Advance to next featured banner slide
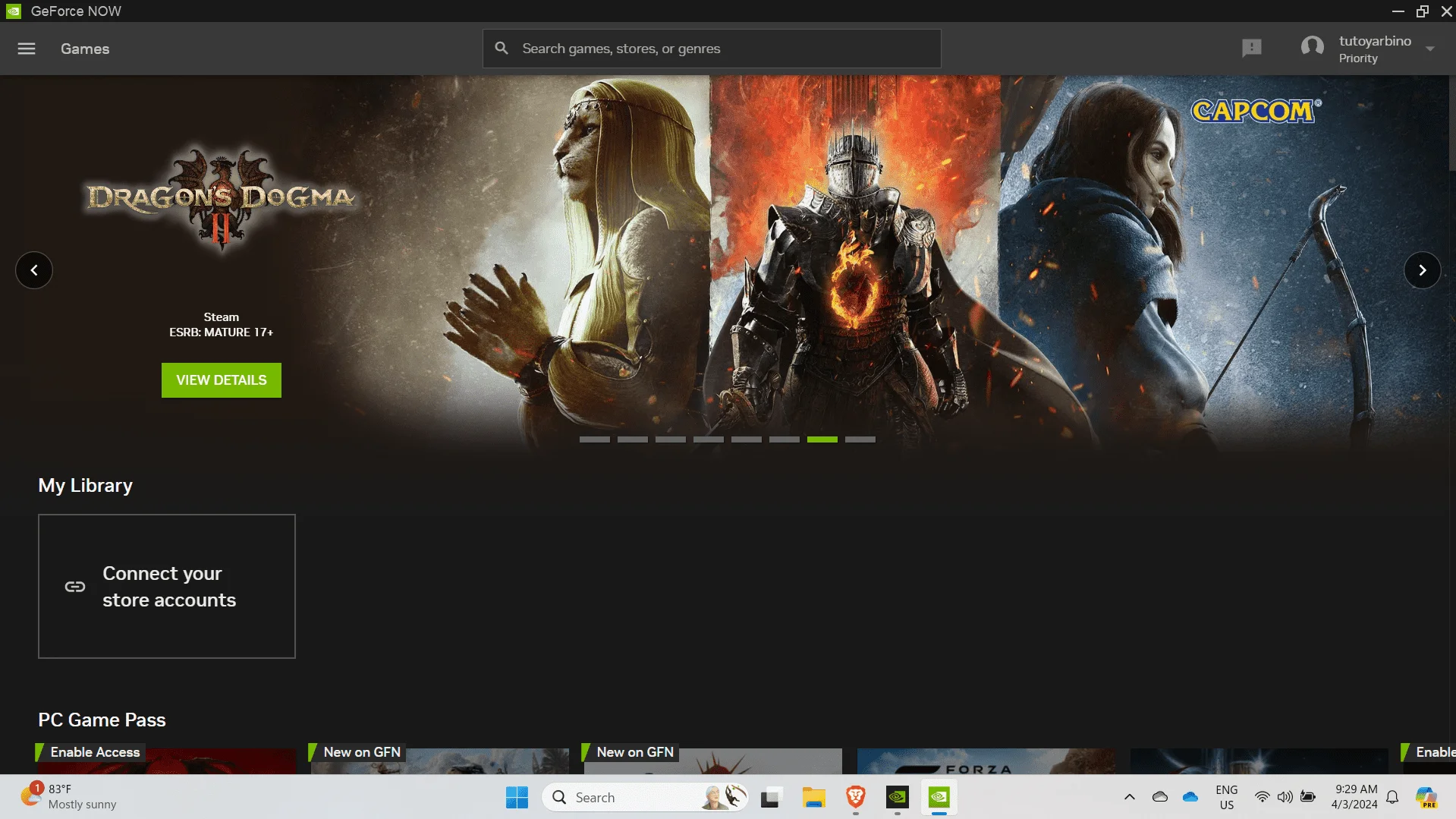 tap(1423, 270)
